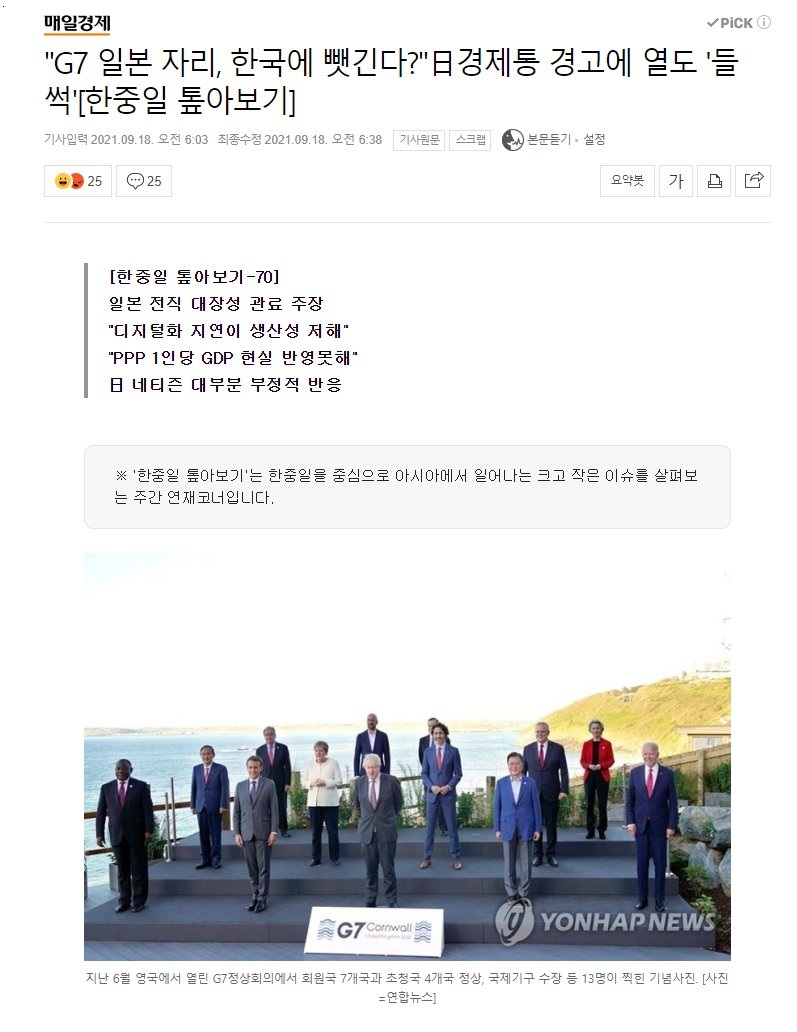This screenshot has width=797, height=1032.
Task: Open the PiCK info circle icon
Action: [x=764, y=22]
